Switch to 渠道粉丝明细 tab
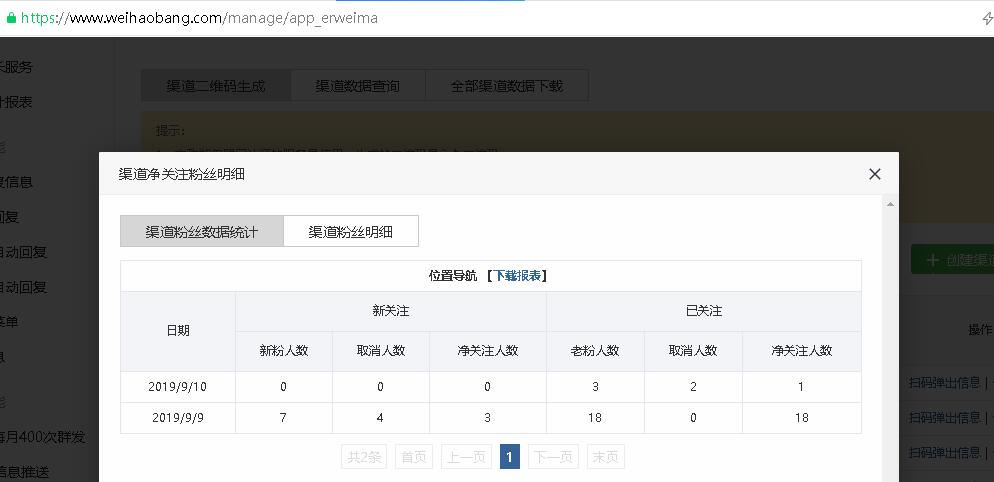 click(x=350, y=231)
